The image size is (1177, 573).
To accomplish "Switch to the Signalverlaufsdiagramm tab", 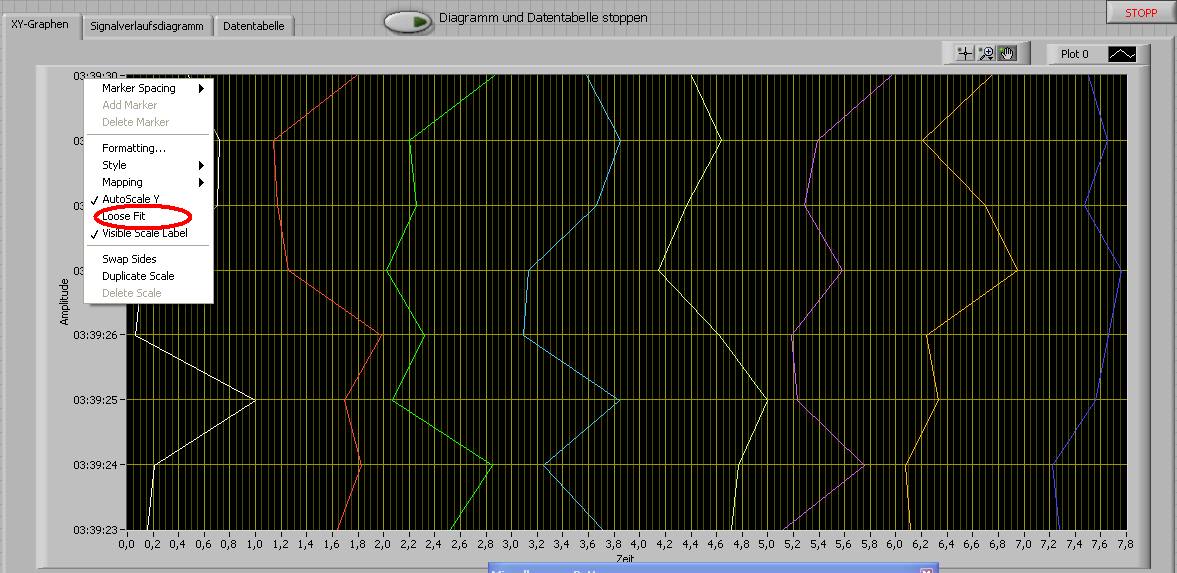I will (x=147, y=26).
